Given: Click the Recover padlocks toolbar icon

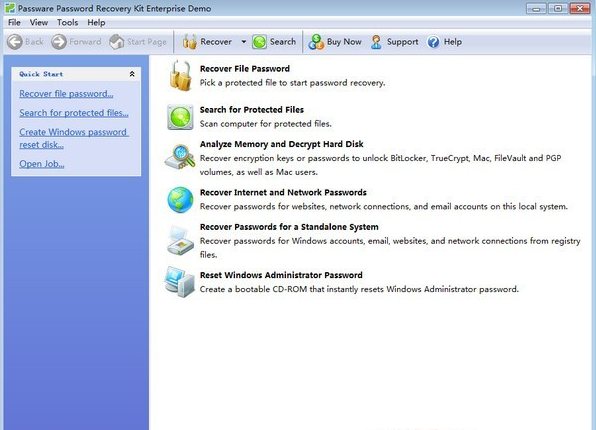Looking at the screenshot, I should click(189, 42).
